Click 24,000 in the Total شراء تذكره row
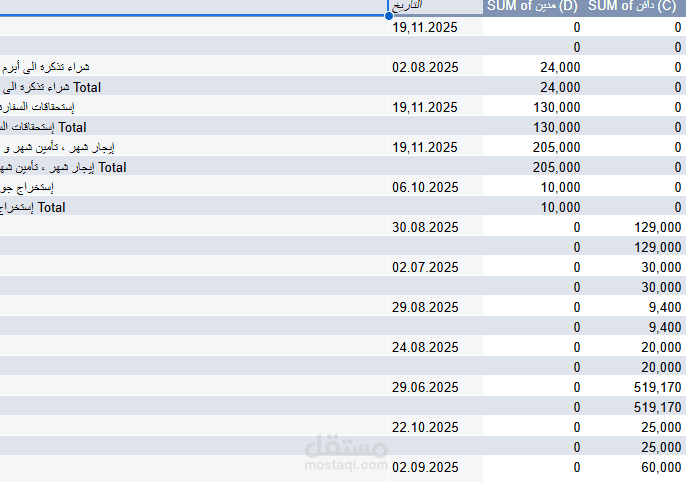The height and width of the screenshot is (482, 693). pos(560,87)
